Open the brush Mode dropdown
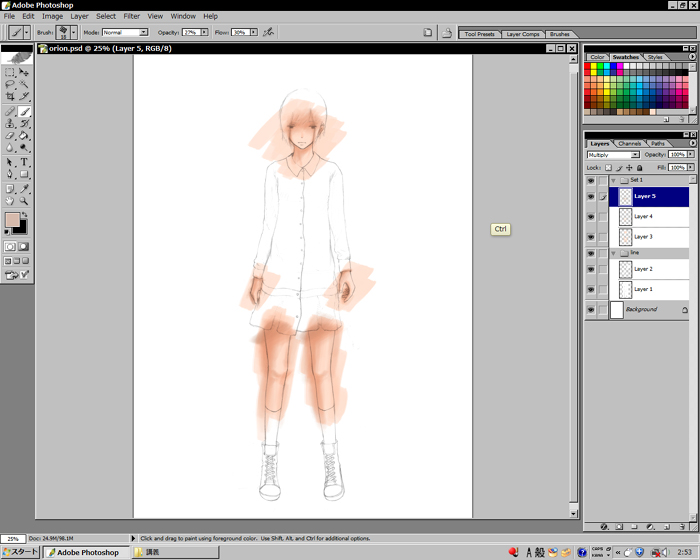Image resolution: width=700 pixels, height=560 pixels. 125,32
